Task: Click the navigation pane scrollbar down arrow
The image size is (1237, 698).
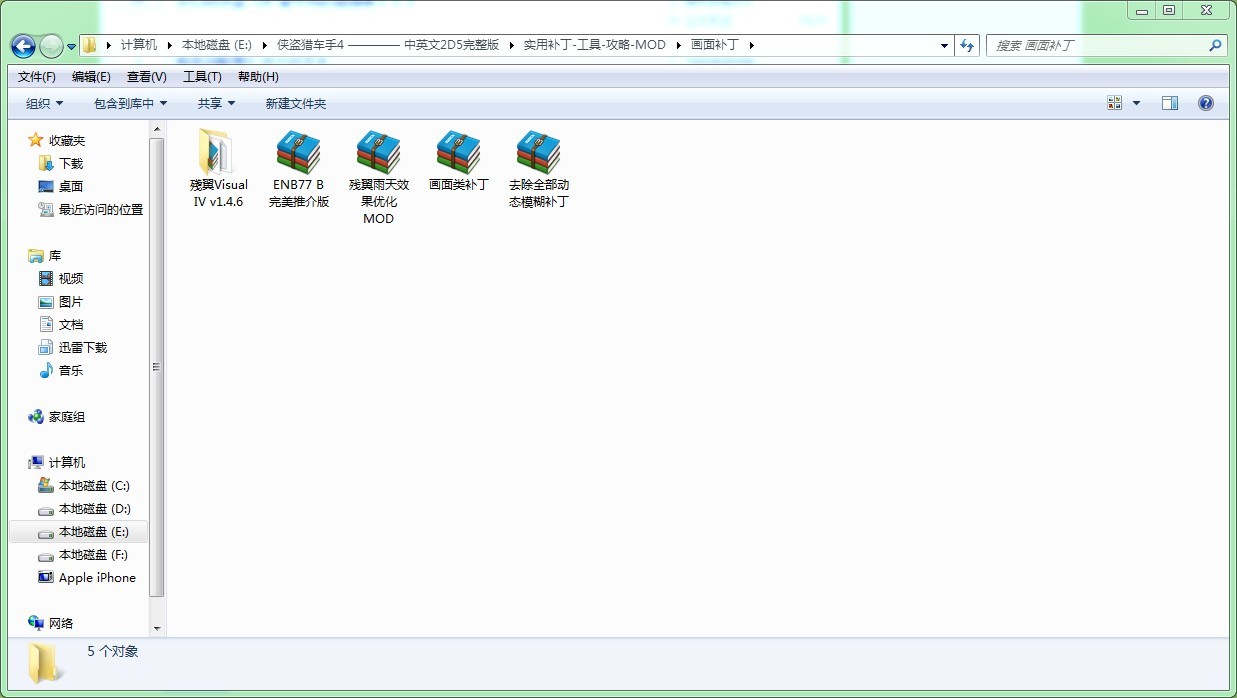Action: pos(157,628)
